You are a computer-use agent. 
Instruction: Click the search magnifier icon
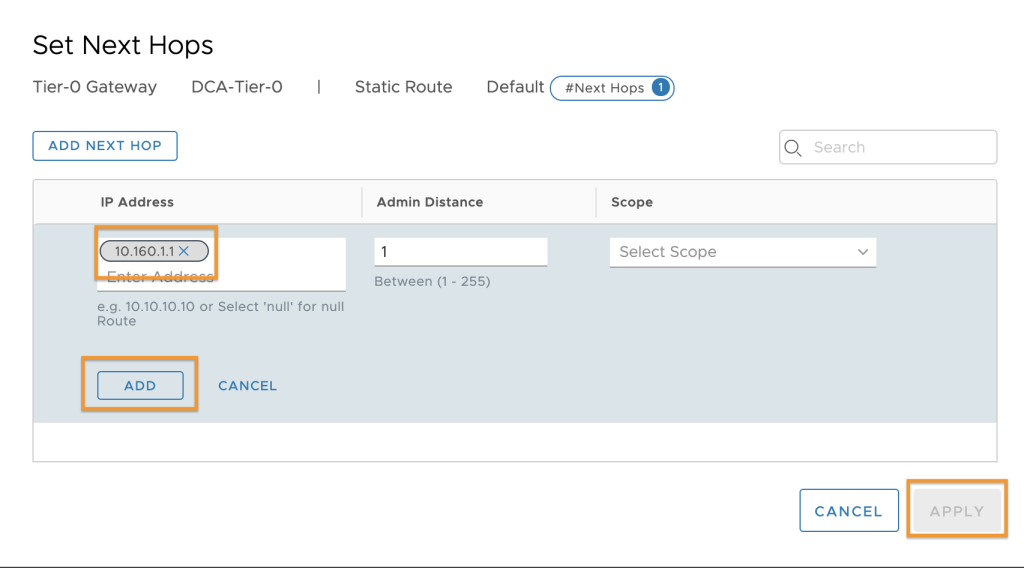point(793,148)
